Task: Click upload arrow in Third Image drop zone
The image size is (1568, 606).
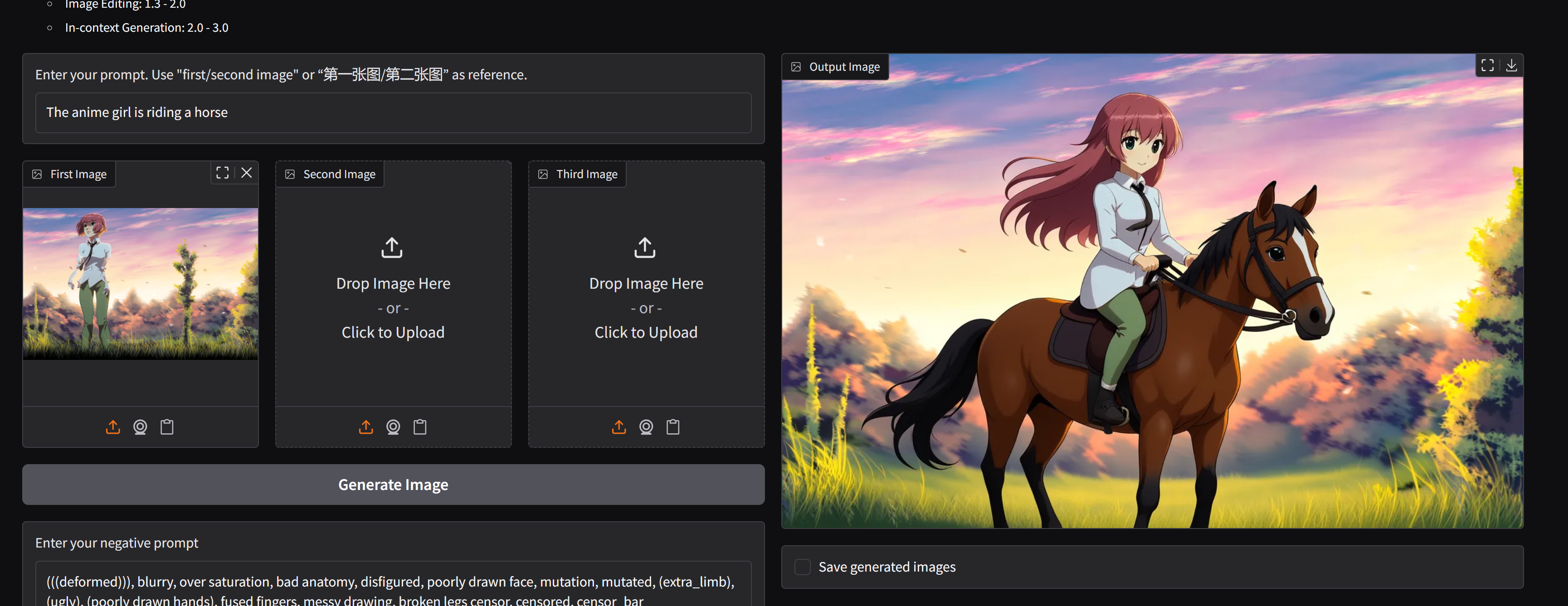Action: click(645, 247)
